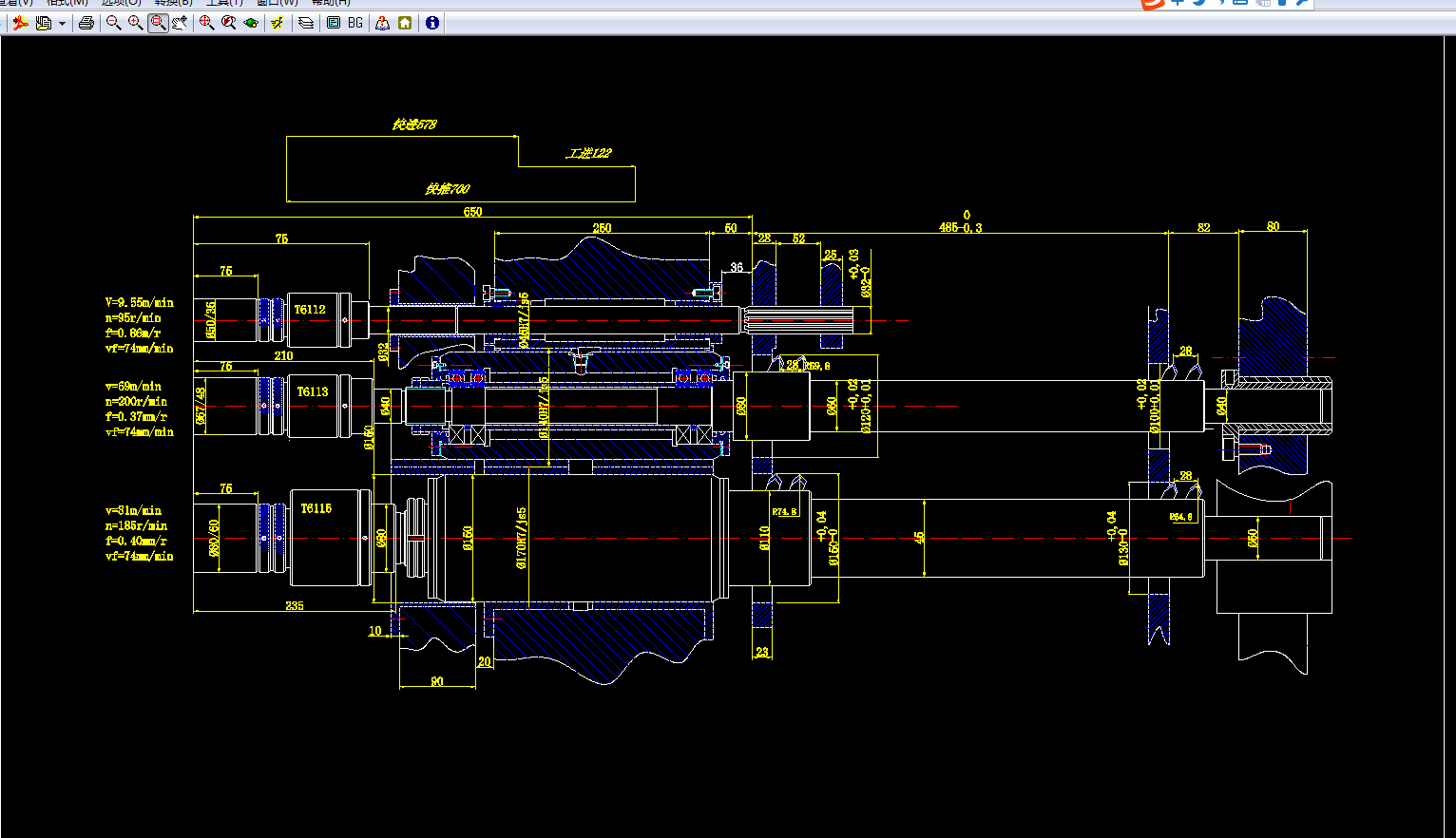Click the 210 dimension text
The width and height of the screenshot is (1456, 838).
pos(283,356)
